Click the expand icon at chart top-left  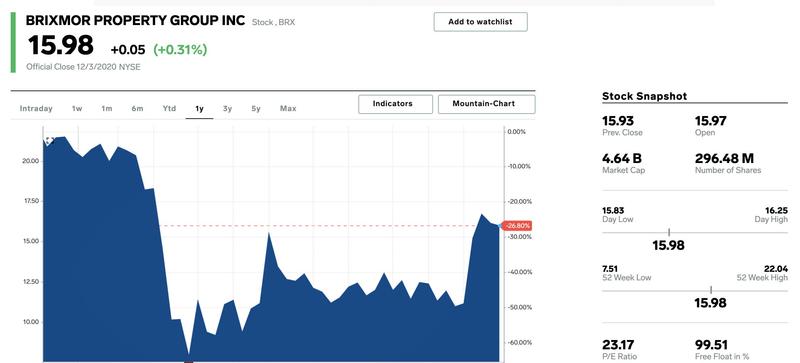tap(49, 141)
